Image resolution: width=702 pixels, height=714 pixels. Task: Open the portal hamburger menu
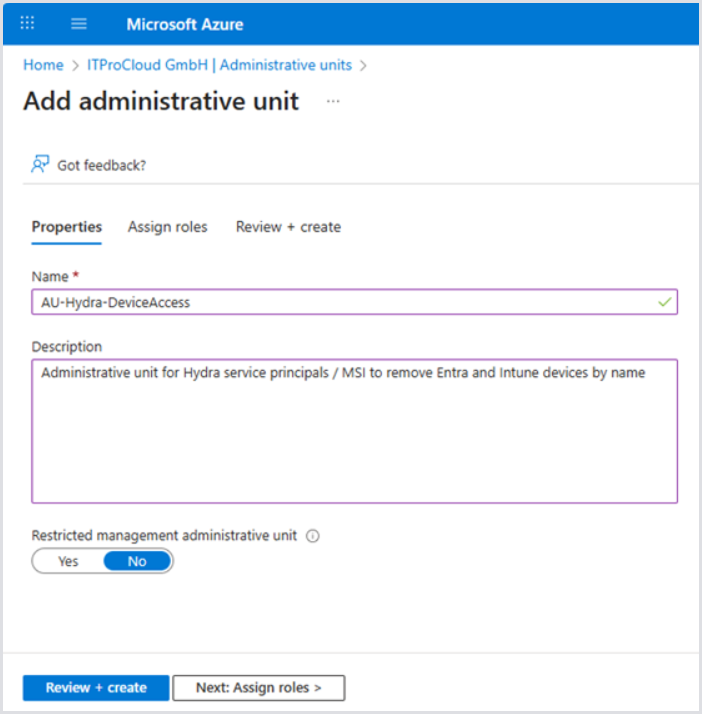pos(80,23)
